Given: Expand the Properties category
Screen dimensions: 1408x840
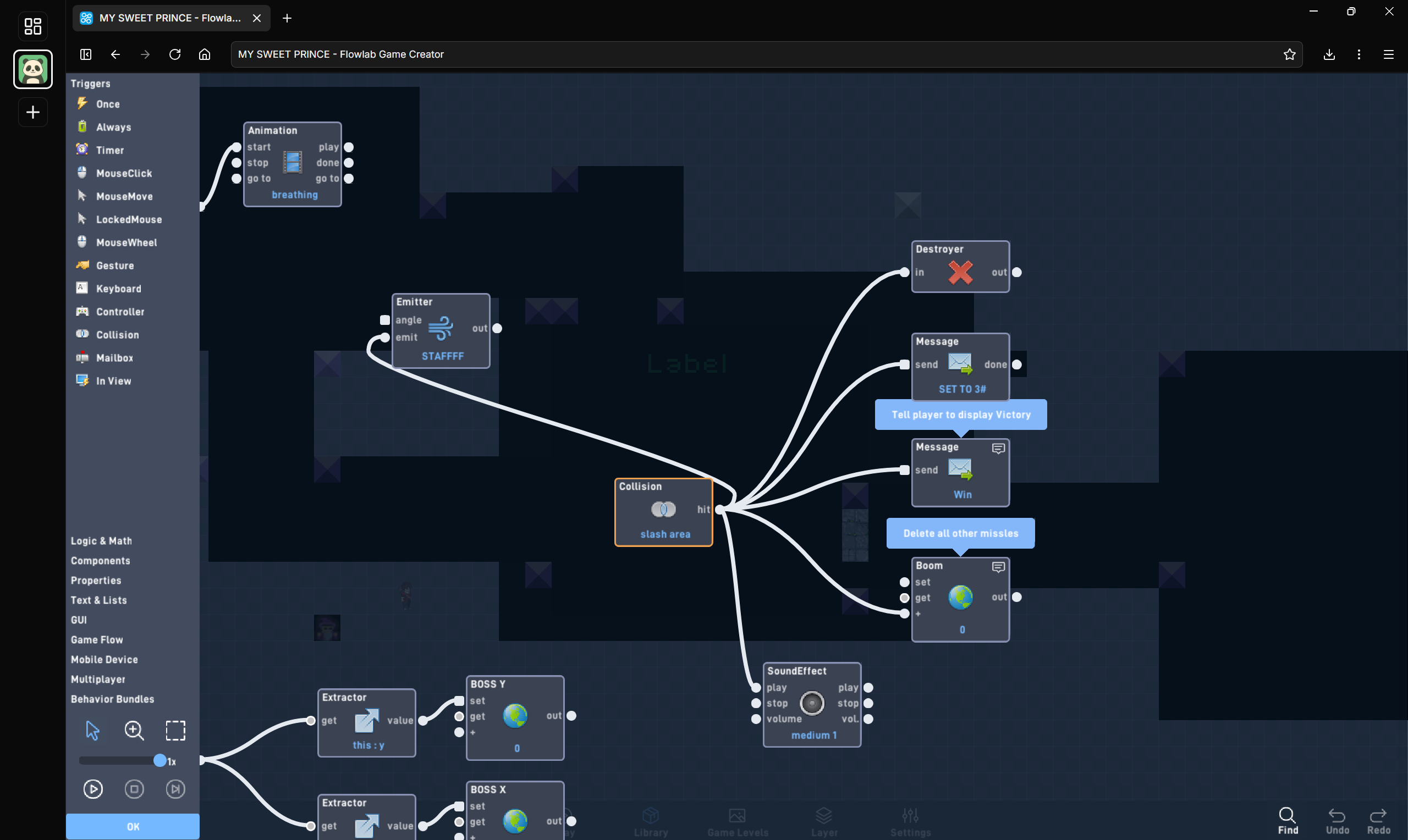Looking at the screenshot, I should click(x=96, y=580).
